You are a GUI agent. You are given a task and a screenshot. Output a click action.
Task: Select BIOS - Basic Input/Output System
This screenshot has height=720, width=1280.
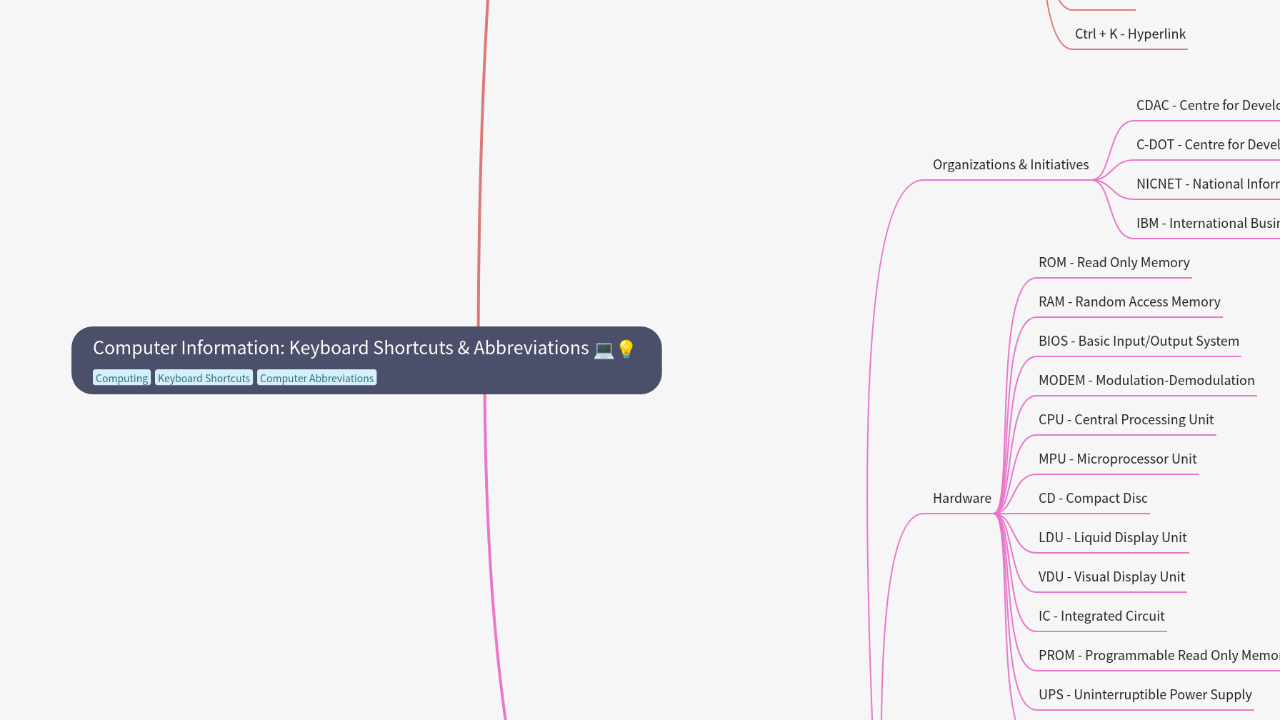click(x=1139, y=341)
